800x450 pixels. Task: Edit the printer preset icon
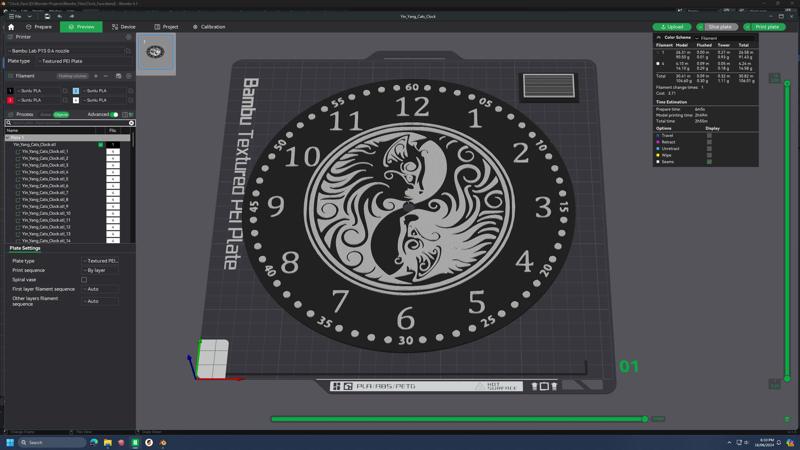pos(129,51)
